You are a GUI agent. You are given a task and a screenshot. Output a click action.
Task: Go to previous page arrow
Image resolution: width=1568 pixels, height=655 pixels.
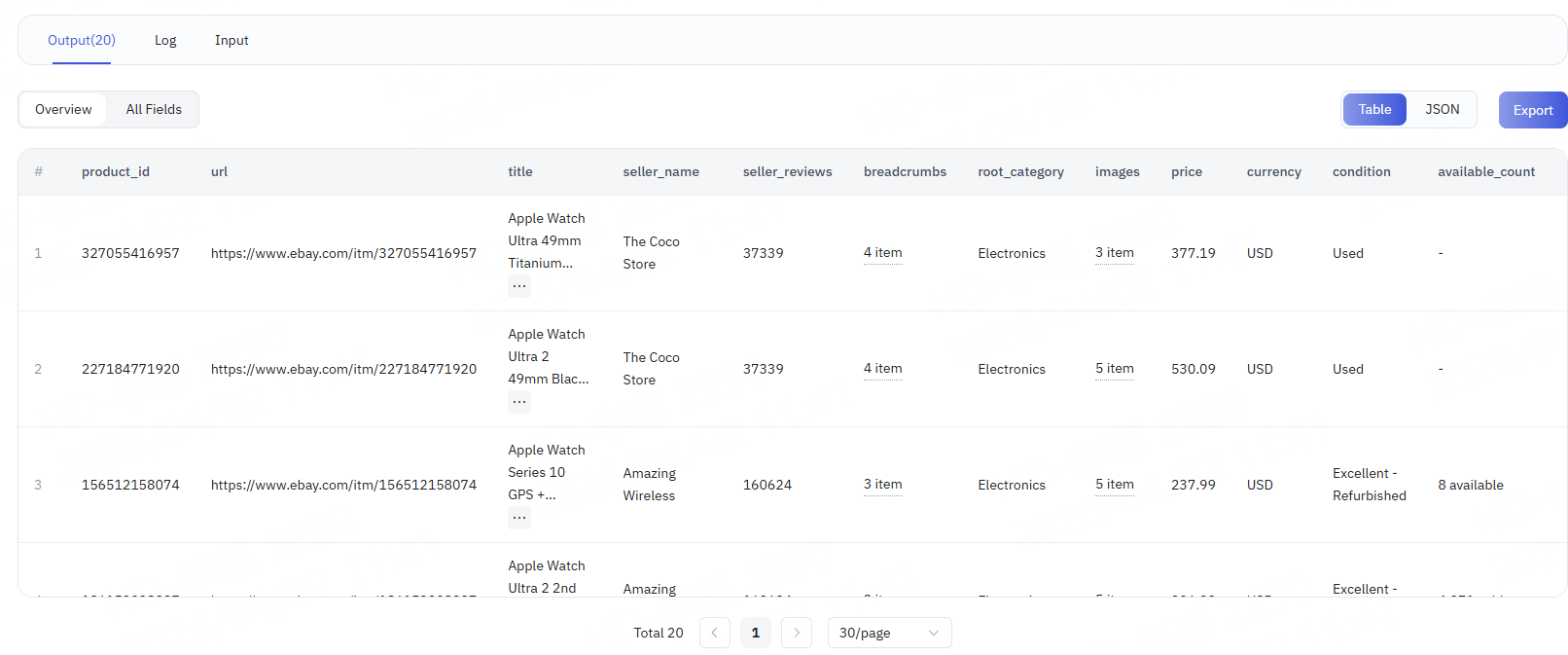pos(714,633)
